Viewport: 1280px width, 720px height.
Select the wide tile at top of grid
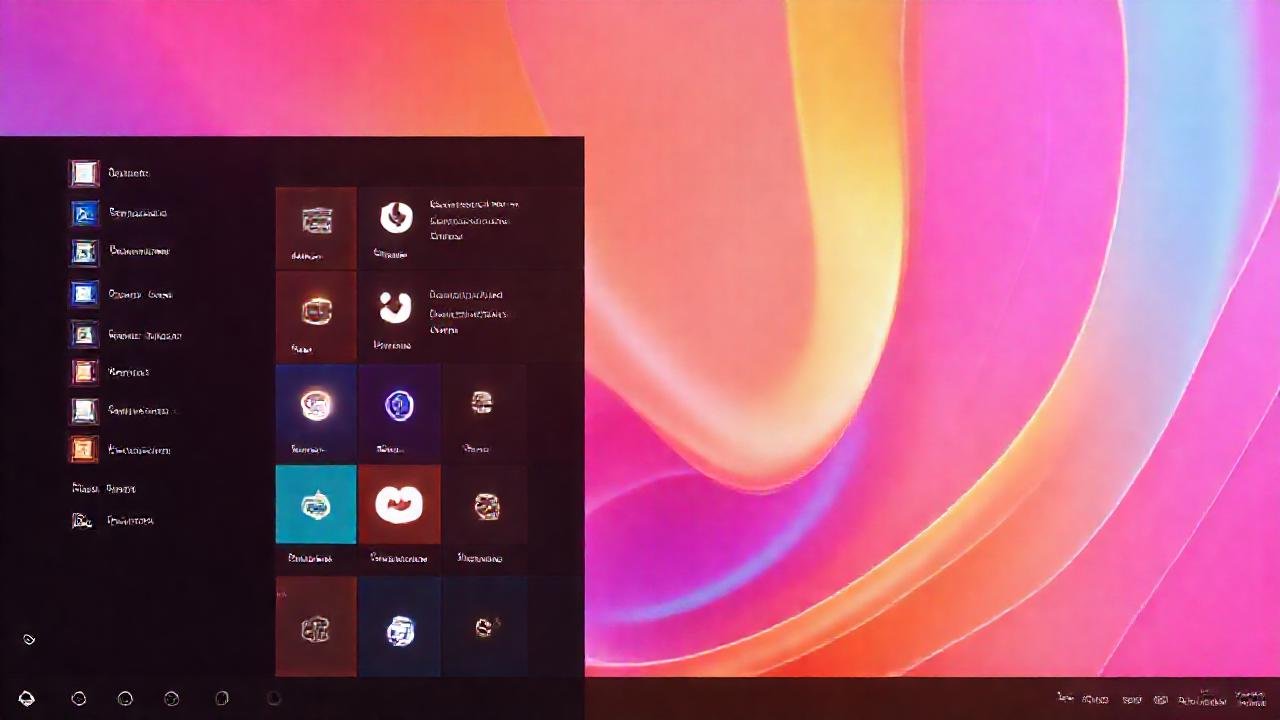tap(470, 227)
